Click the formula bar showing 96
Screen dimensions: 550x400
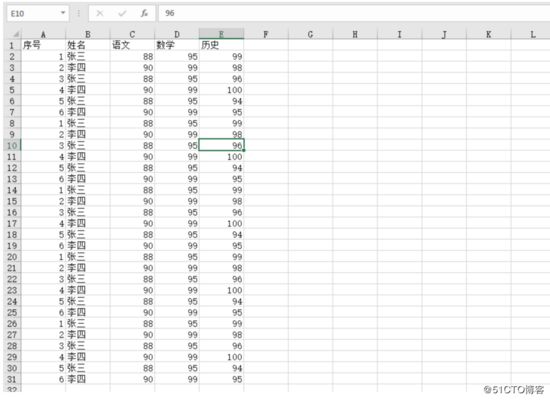click(x=354, y=13)
